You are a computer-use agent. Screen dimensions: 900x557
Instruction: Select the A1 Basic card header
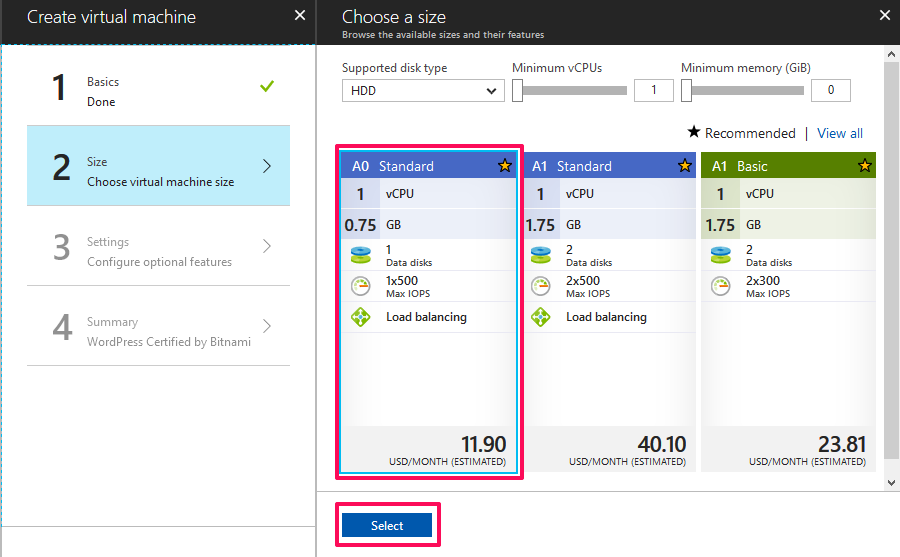click(788, 166)
